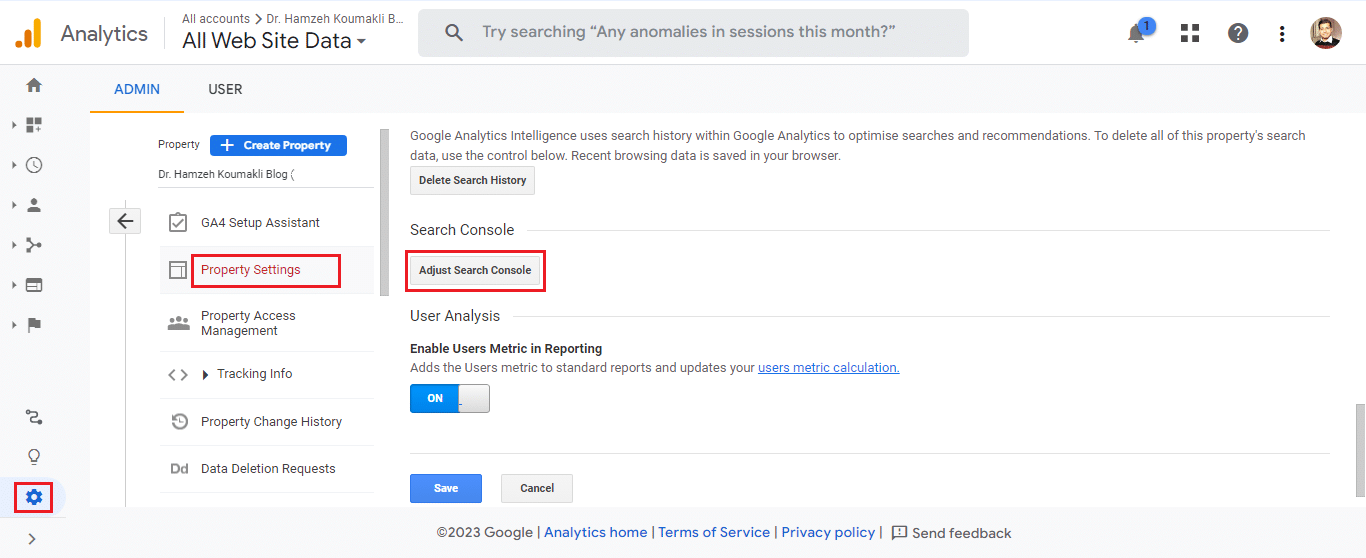Click the blue Save button
Screen dimensions: 1366x558
click(x=446, y=488)
